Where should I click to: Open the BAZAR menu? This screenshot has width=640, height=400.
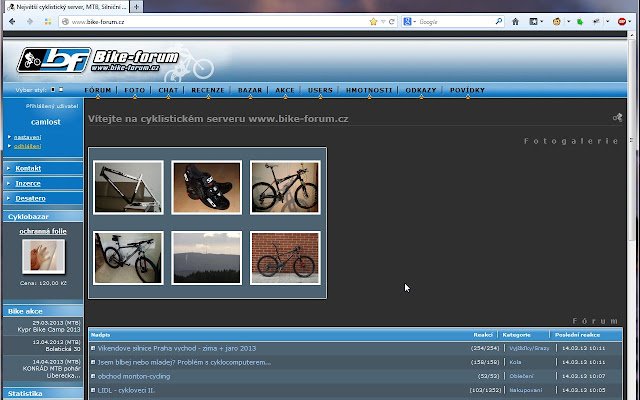click(250, 90)
